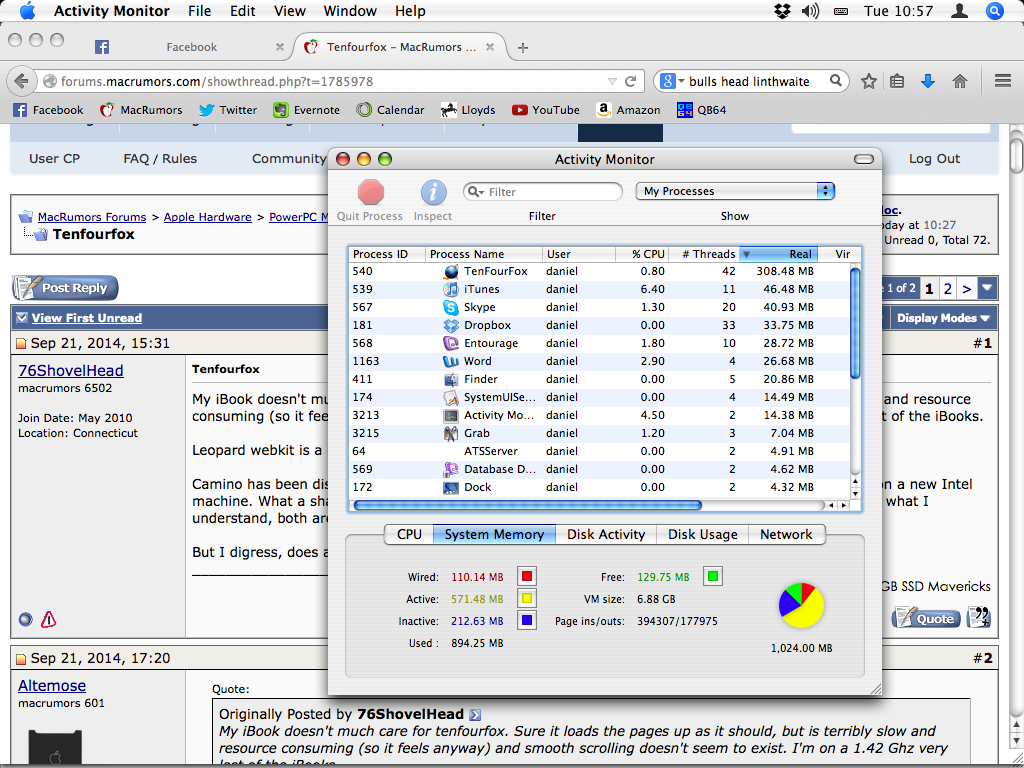Select the Grab process icon
The height and width of the screenshot is (768, 1024).
(x=451, y=433)
